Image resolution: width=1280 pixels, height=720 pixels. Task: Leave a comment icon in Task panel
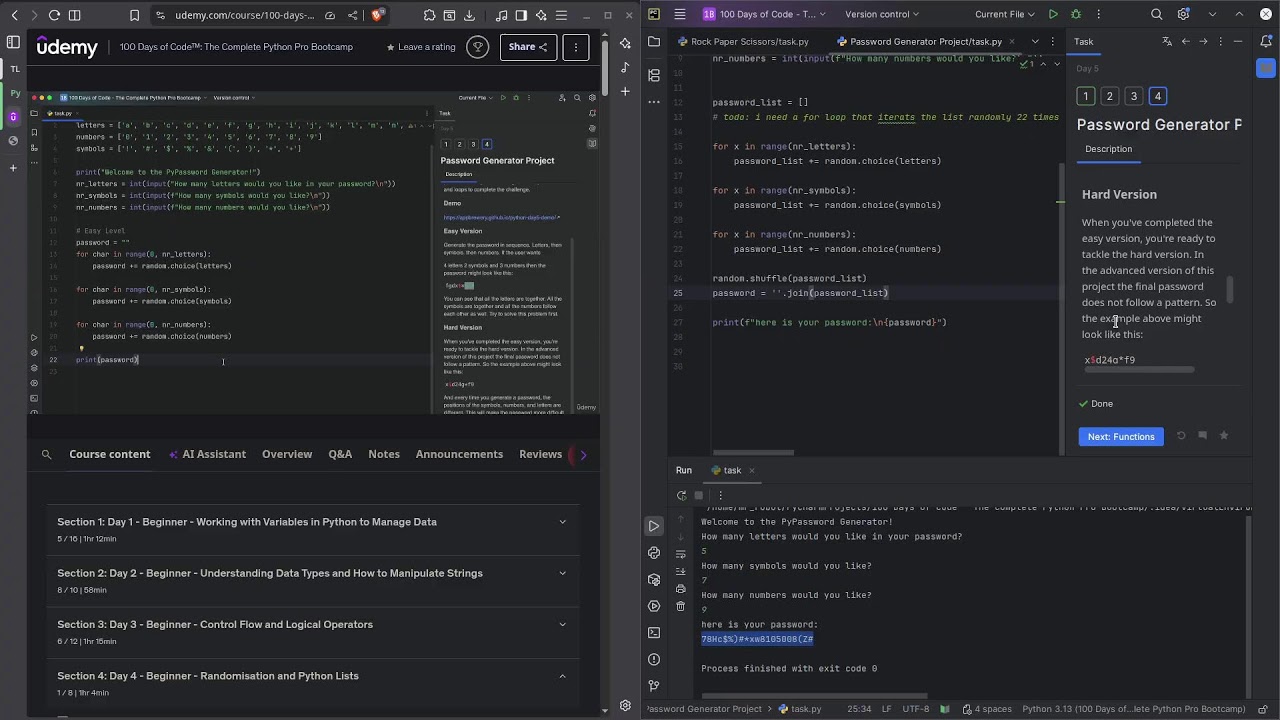point(1202,436)
